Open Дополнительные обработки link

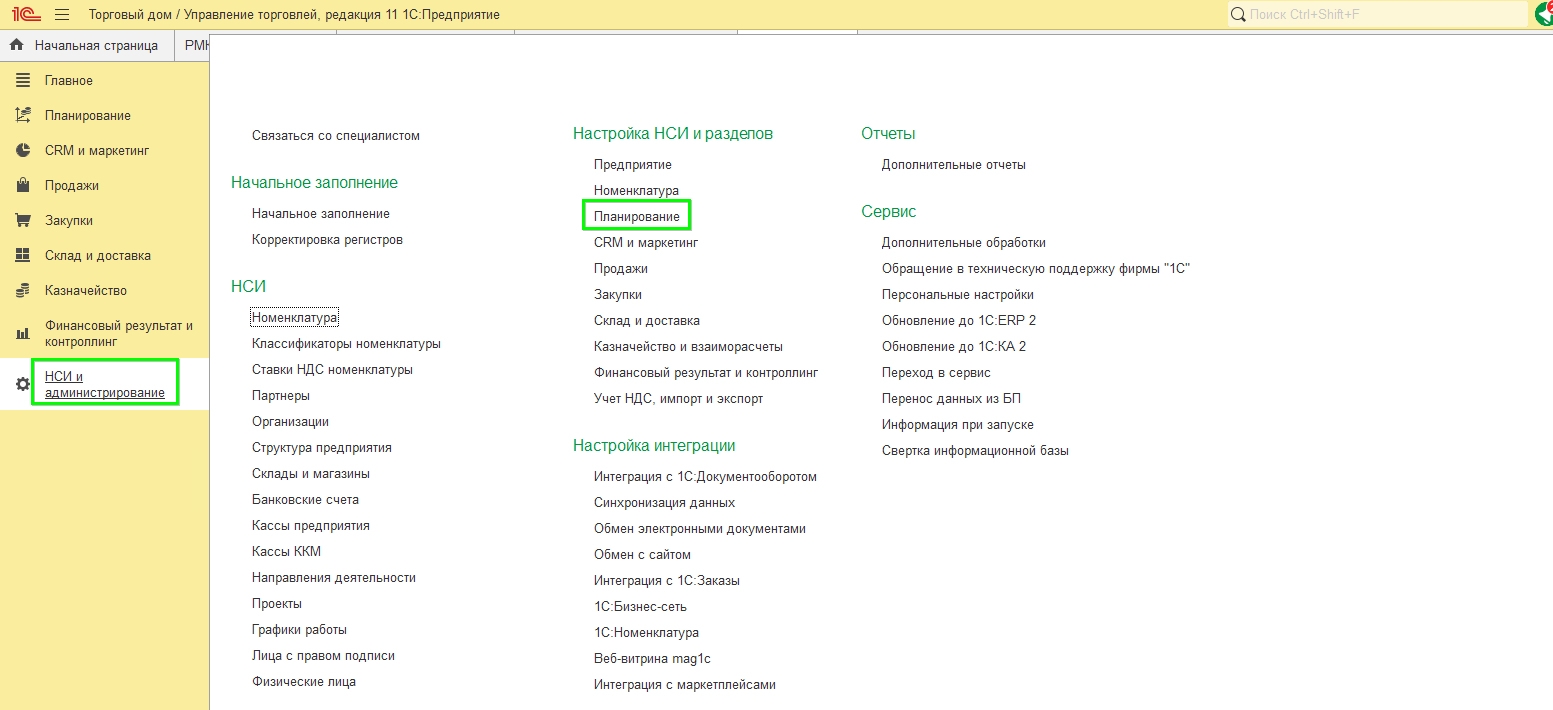[x=964, y=242]
